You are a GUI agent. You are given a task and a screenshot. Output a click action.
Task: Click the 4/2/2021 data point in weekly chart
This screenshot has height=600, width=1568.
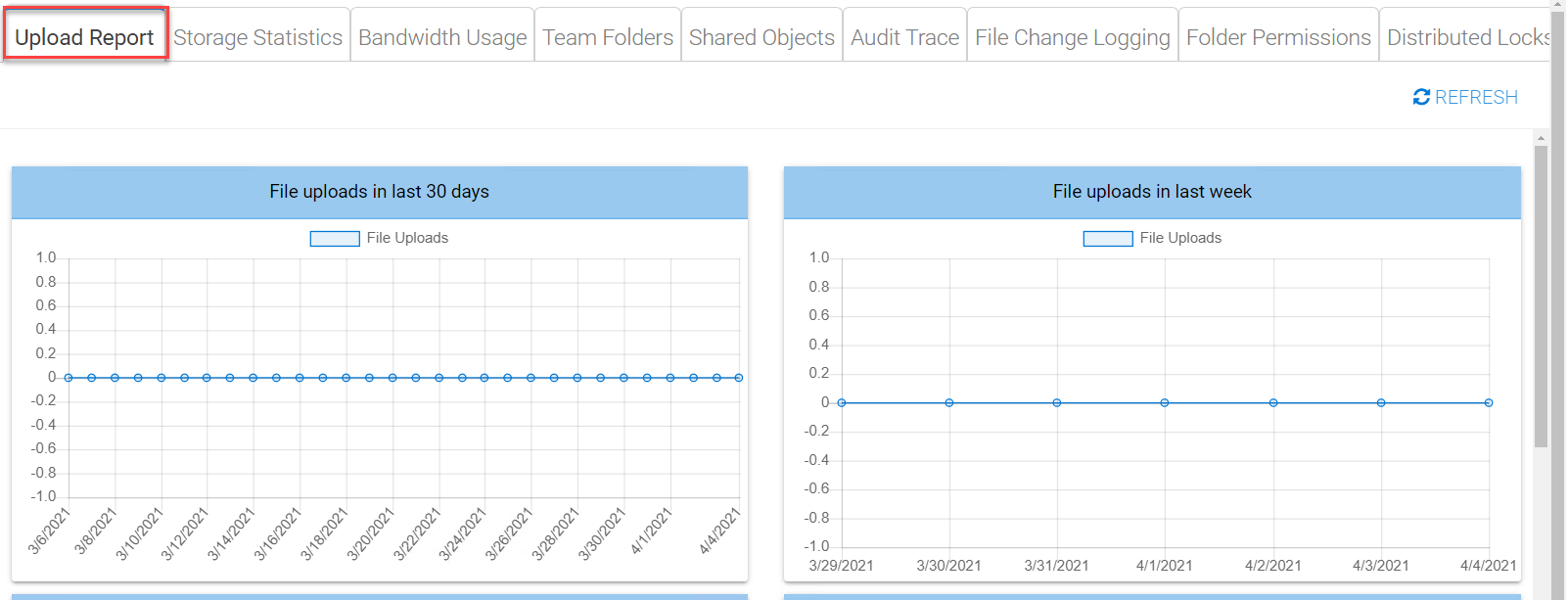tap(1273, 402)
